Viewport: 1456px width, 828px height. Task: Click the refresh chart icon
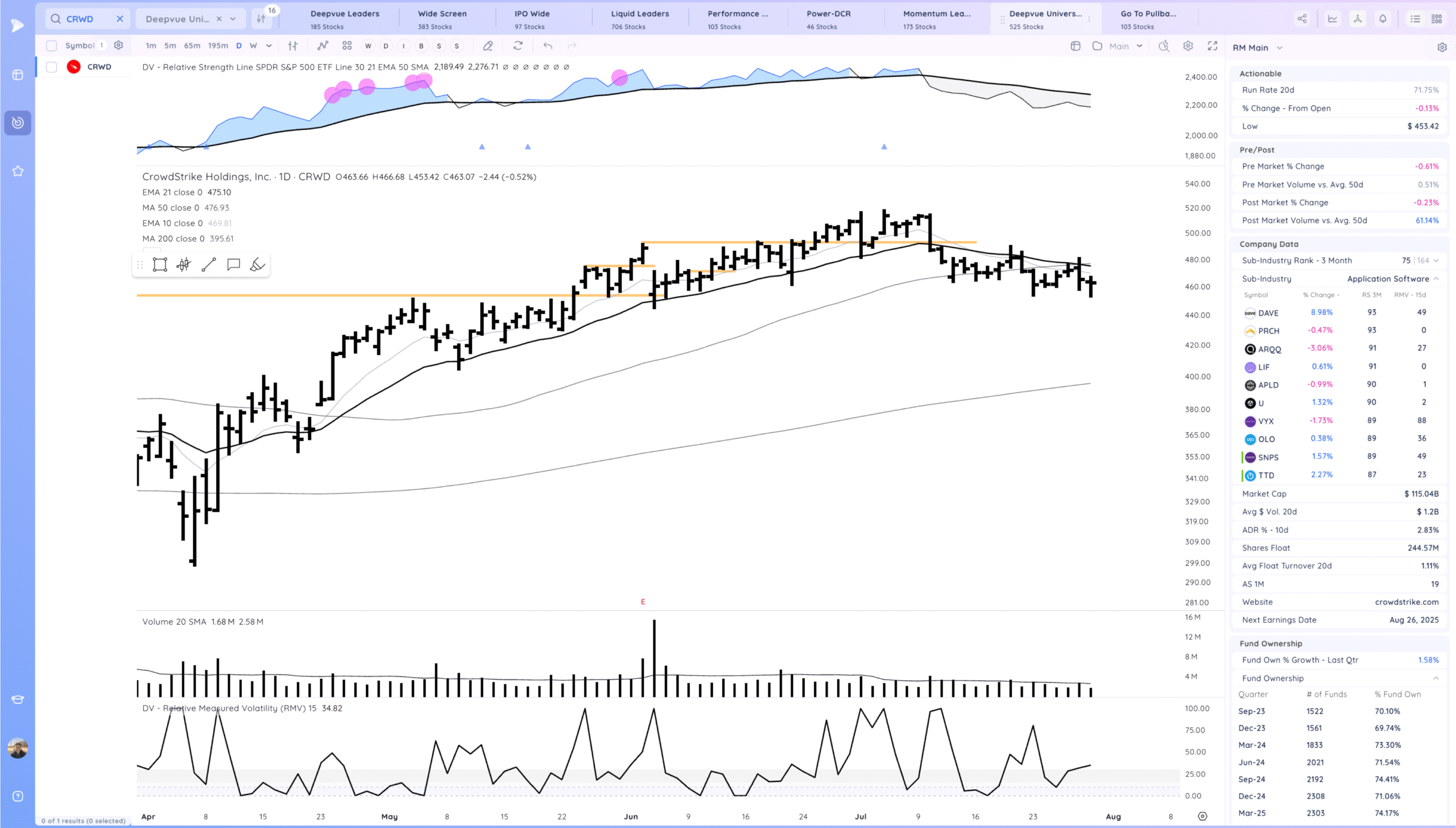[518, 46]
